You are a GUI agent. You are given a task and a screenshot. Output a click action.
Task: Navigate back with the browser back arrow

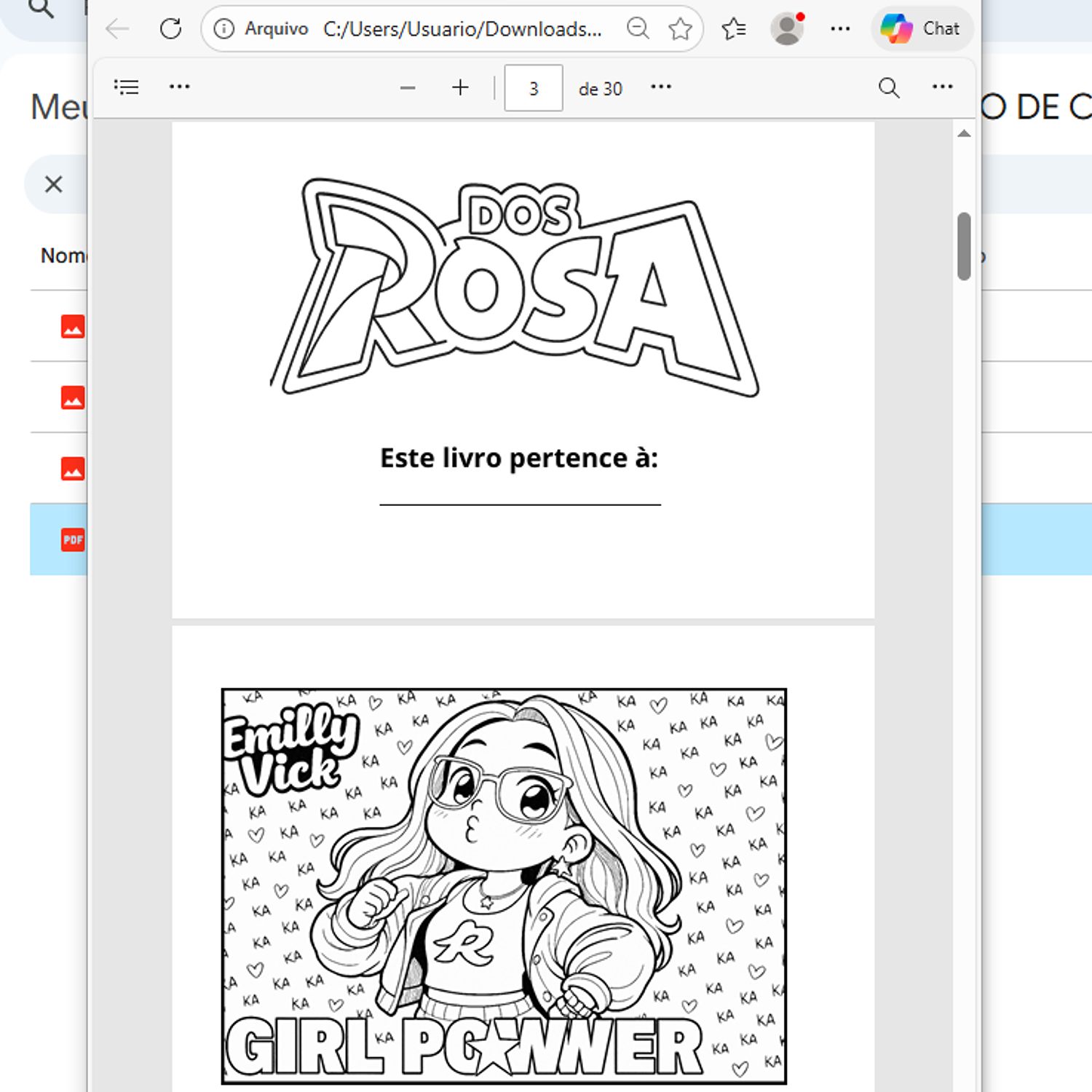pyautogui.click(x=116, y=29)
